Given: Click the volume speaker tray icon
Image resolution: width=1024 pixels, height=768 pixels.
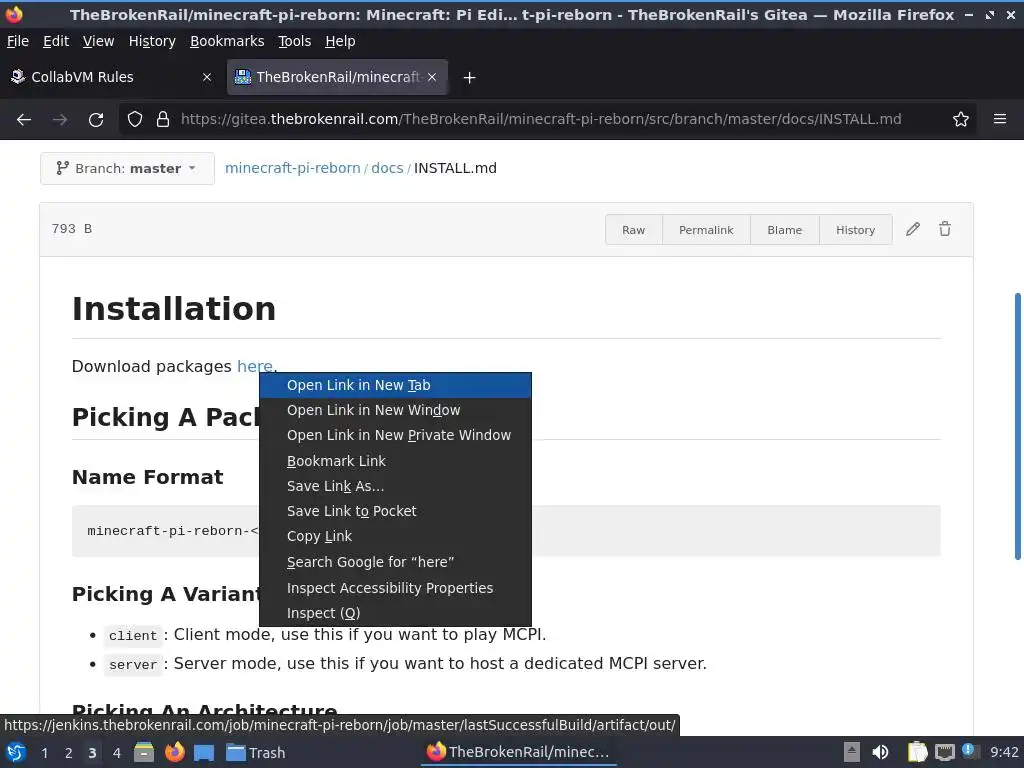Looking at the screenshot, I should click(x=880, y=752).
